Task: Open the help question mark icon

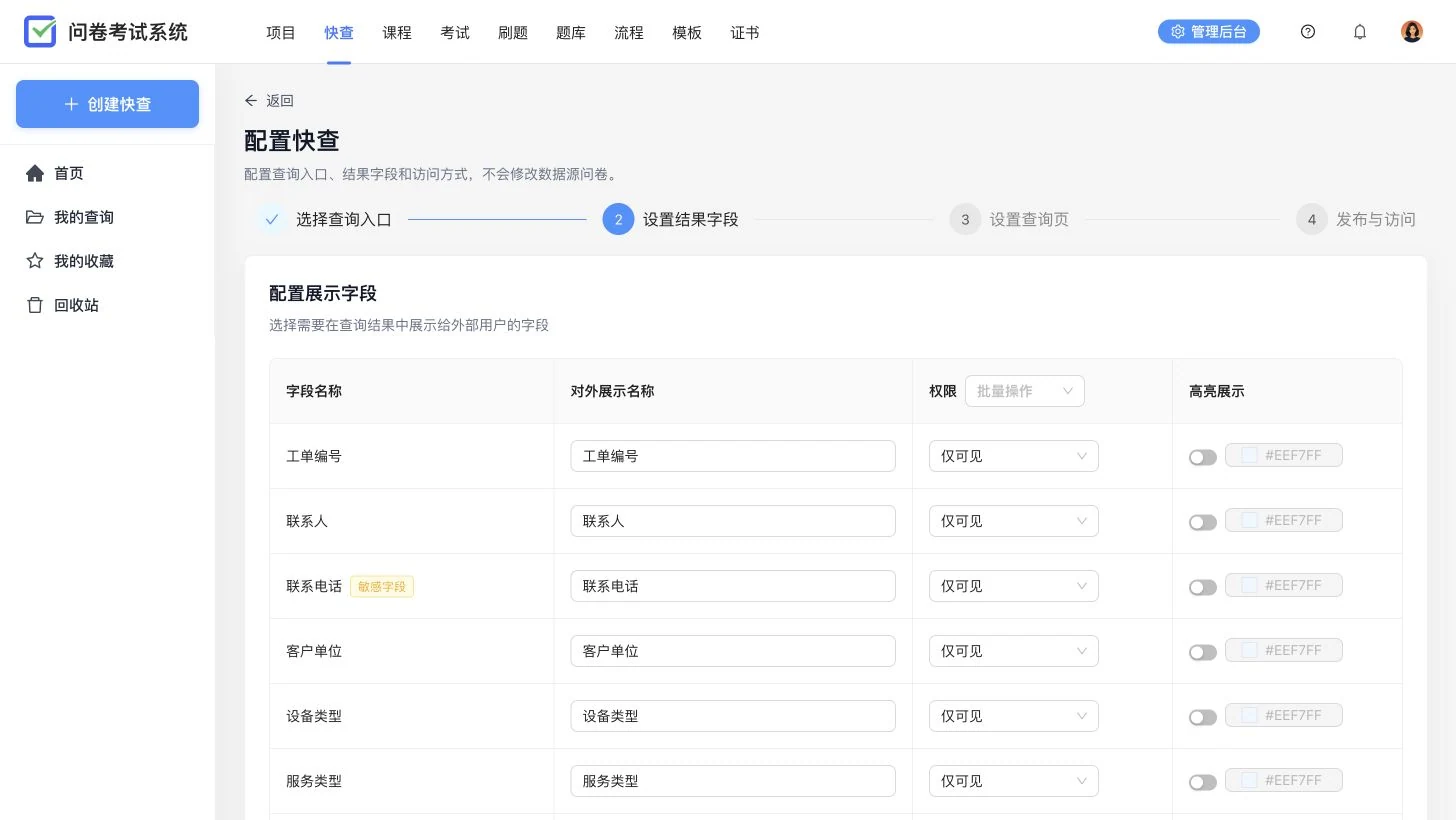Action: 1308,32
